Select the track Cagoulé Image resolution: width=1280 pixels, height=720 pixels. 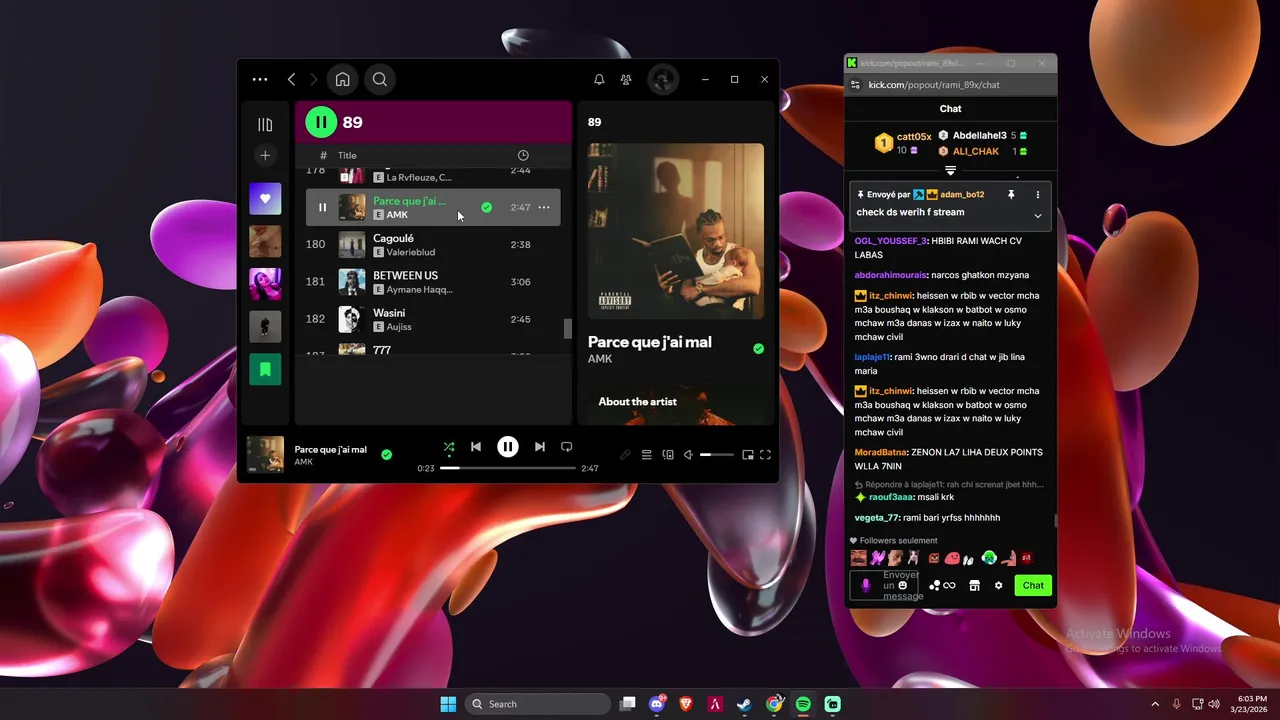pos(393,238)
